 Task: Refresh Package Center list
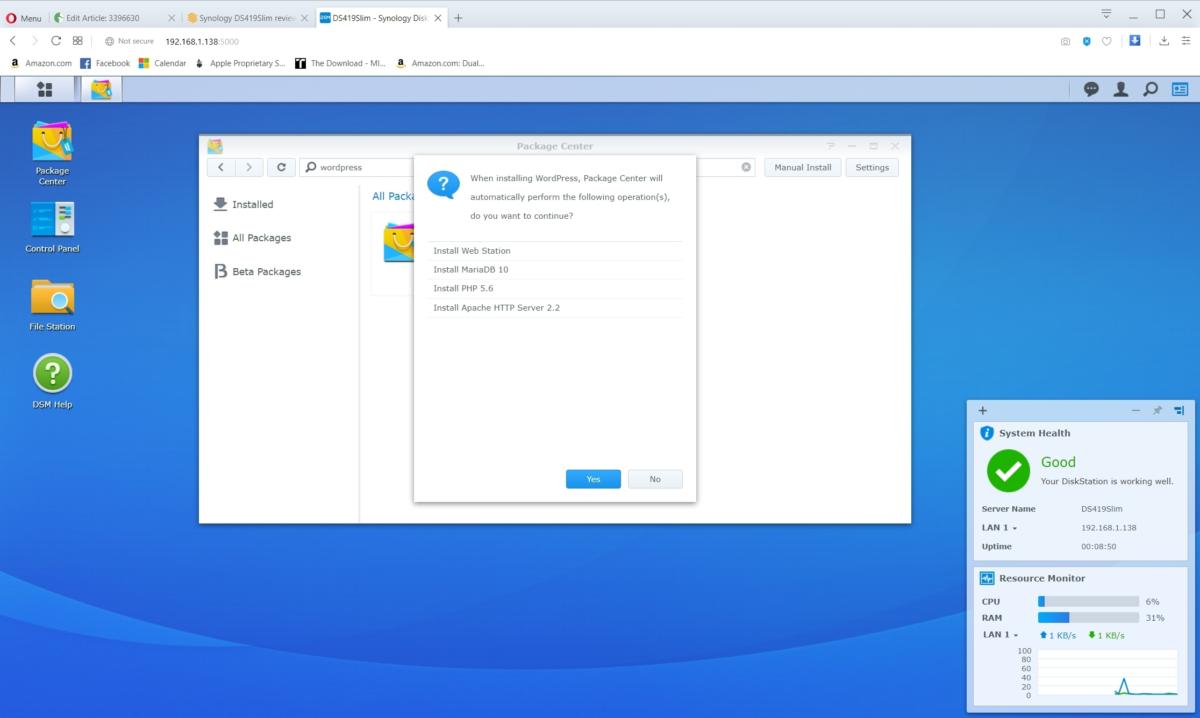pyautogui.click(x=282, y=167)
